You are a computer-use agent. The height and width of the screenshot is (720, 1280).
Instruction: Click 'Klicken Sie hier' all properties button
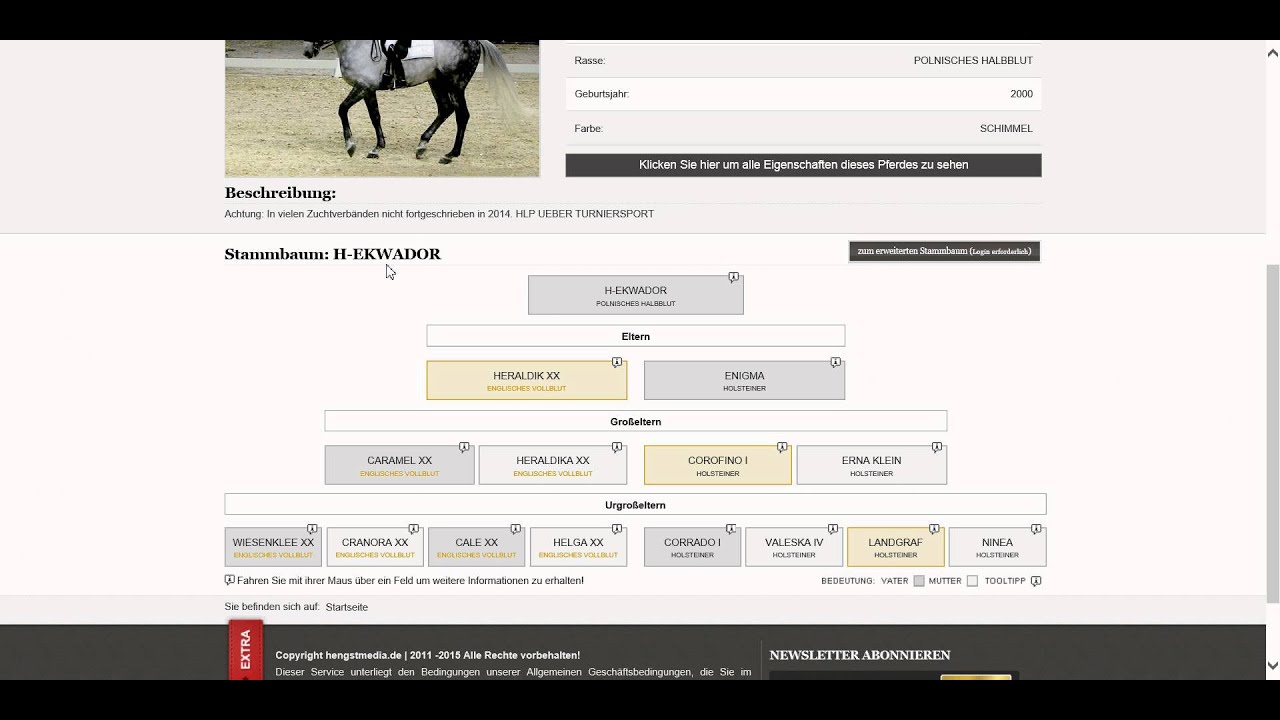coord(803,165)
